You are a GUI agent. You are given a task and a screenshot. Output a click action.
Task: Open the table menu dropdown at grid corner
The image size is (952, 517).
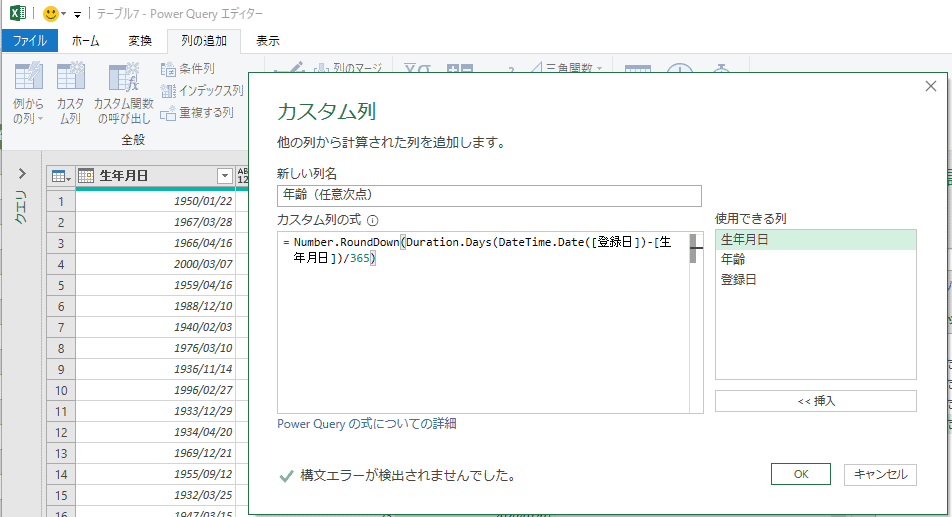coord(61,176)
